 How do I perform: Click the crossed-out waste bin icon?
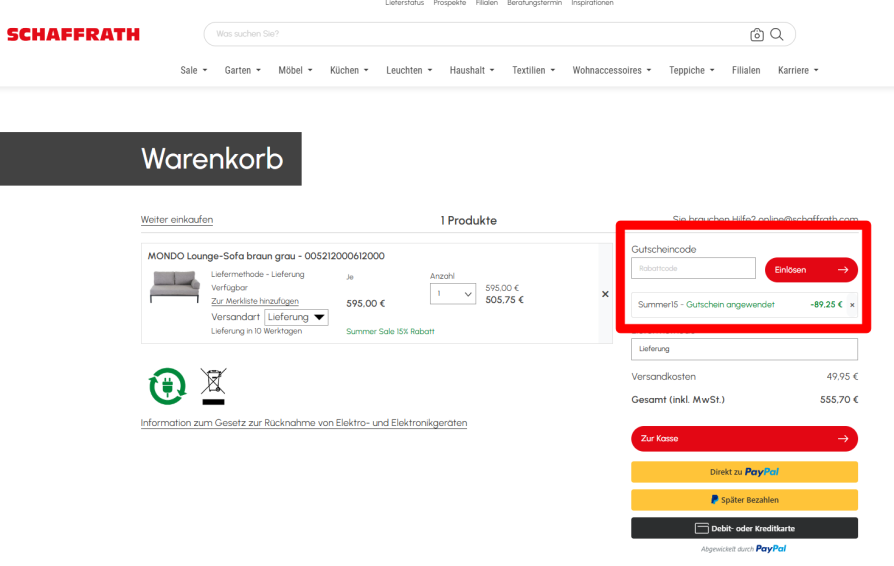point(213,386)
